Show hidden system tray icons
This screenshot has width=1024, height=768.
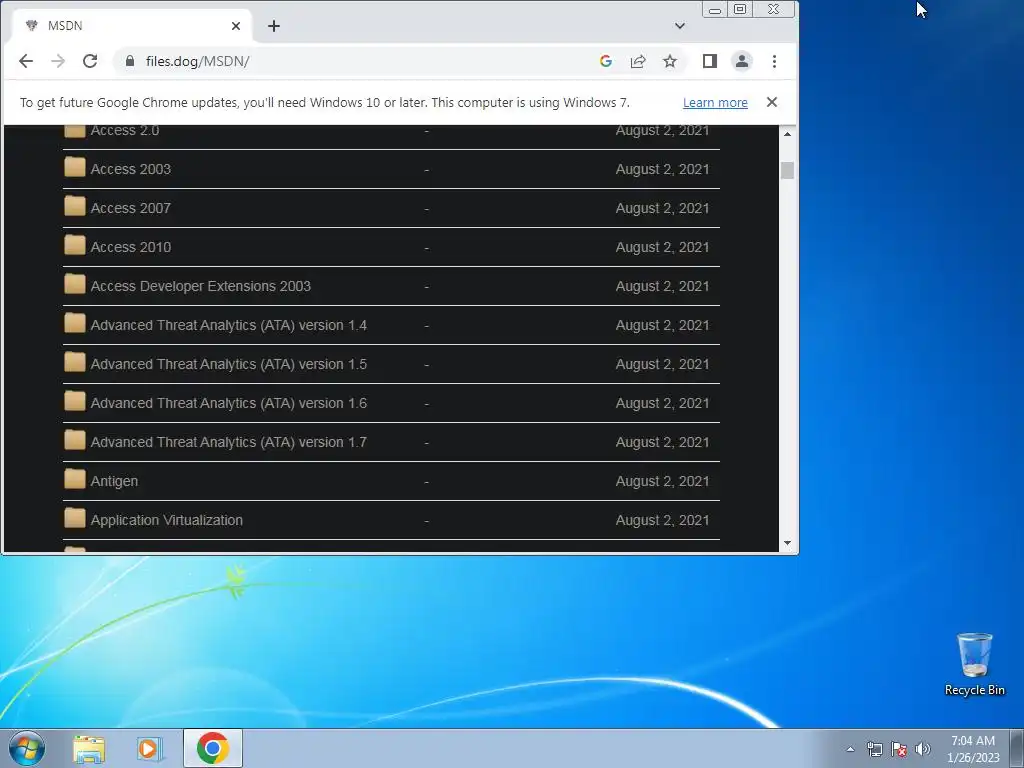pyautogui.click(x=850, y=749)
